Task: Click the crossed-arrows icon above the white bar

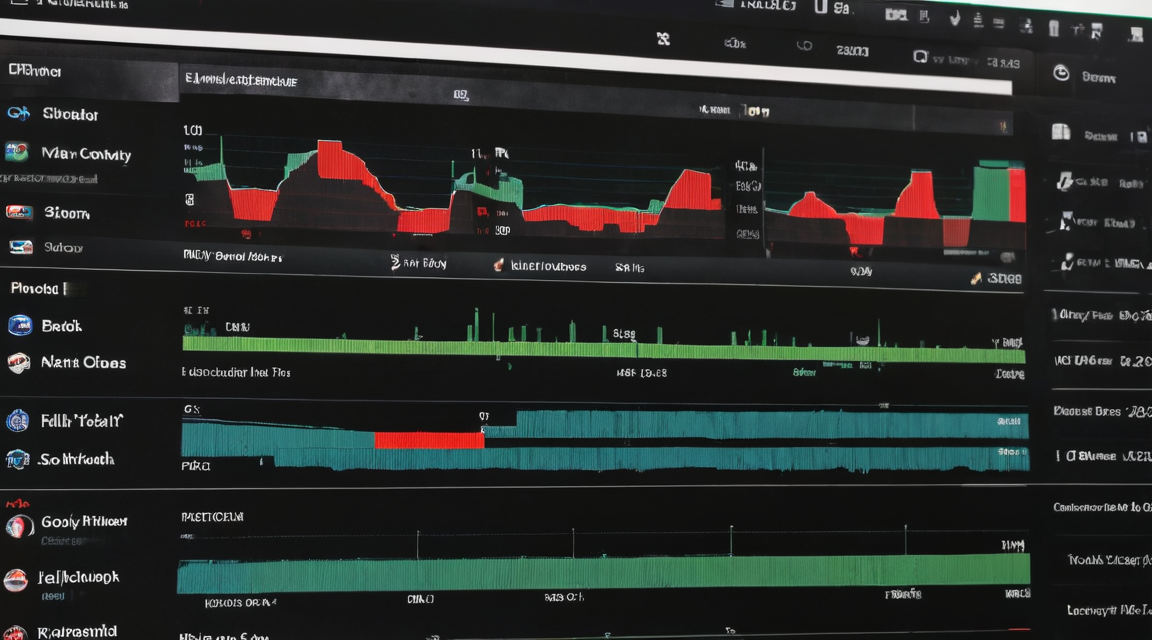Action: 663,38
